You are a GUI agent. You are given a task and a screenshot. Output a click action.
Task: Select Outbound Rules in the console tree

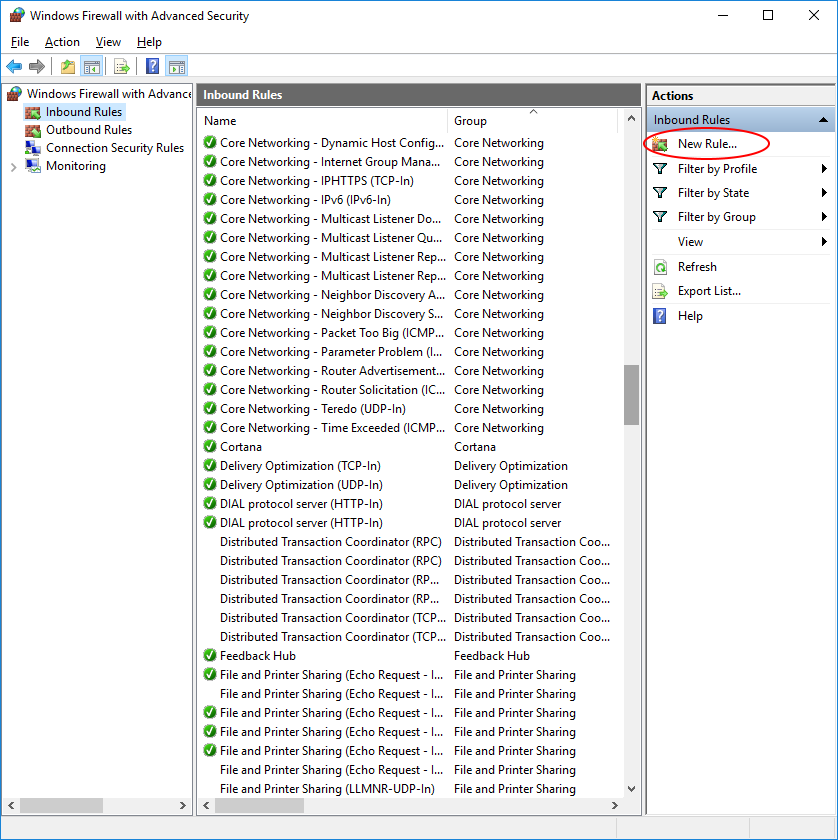coord(89,130)
